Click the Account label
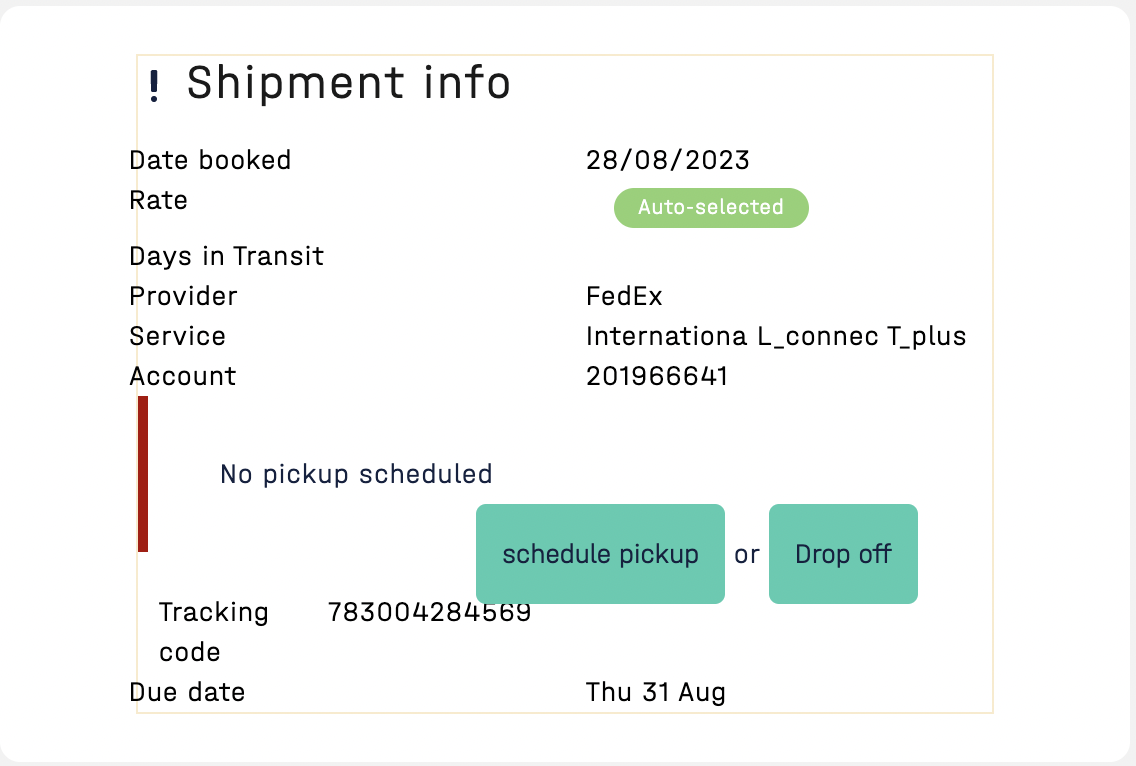1136x766 pixels. coord(183,376)
